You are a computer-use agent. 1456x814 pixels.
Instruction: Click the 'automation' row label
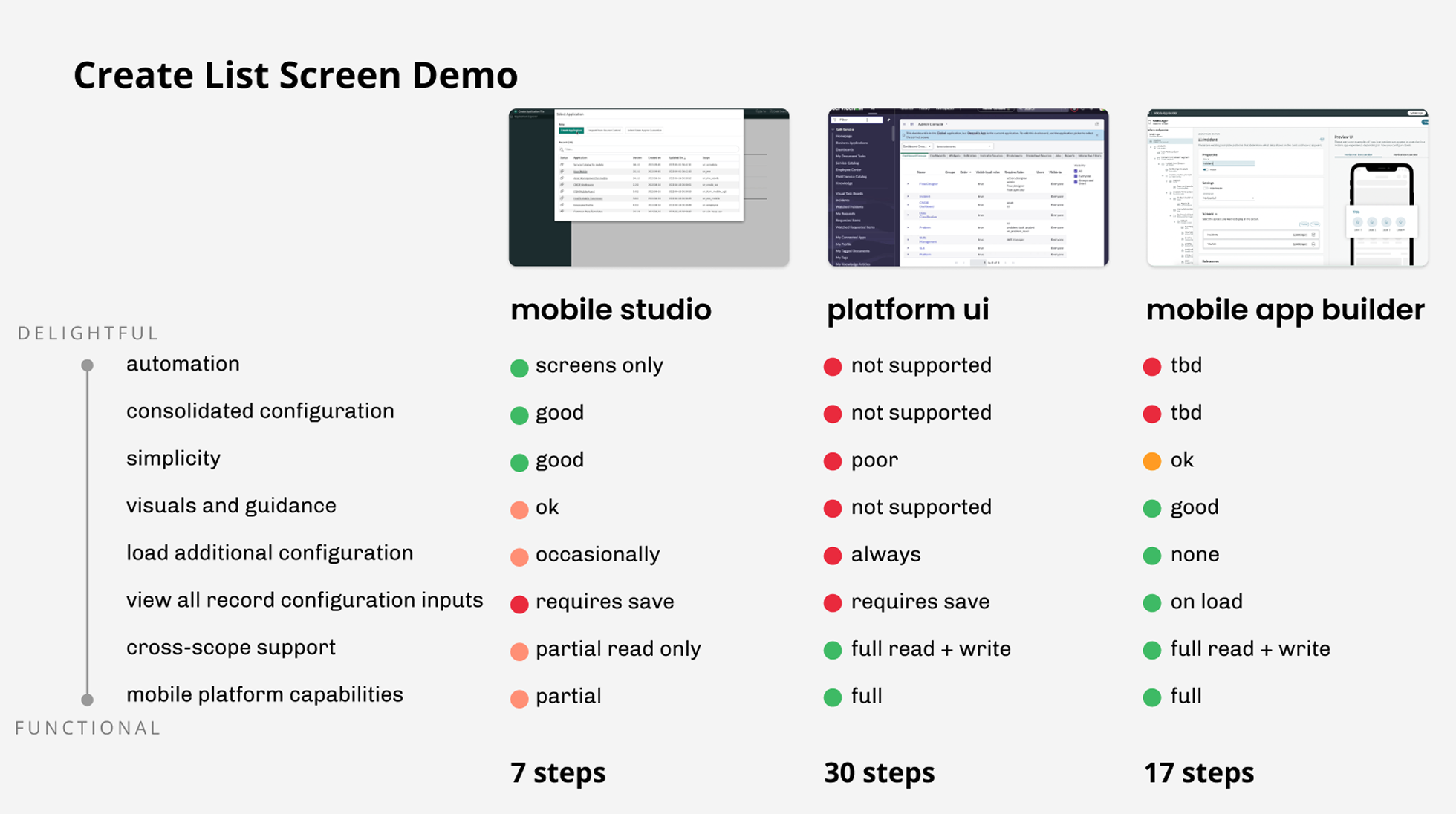click(183, 364)
